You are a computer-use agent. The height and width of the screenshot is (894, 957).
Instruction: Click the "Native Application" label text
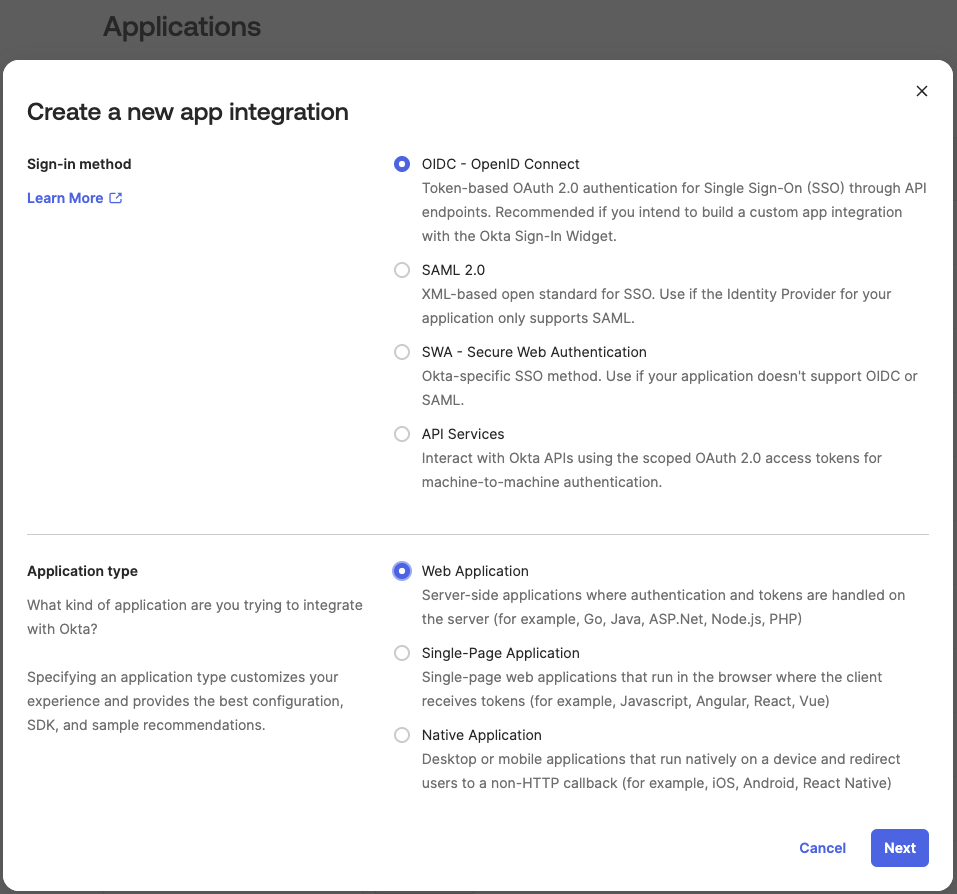tap(481, 735)
